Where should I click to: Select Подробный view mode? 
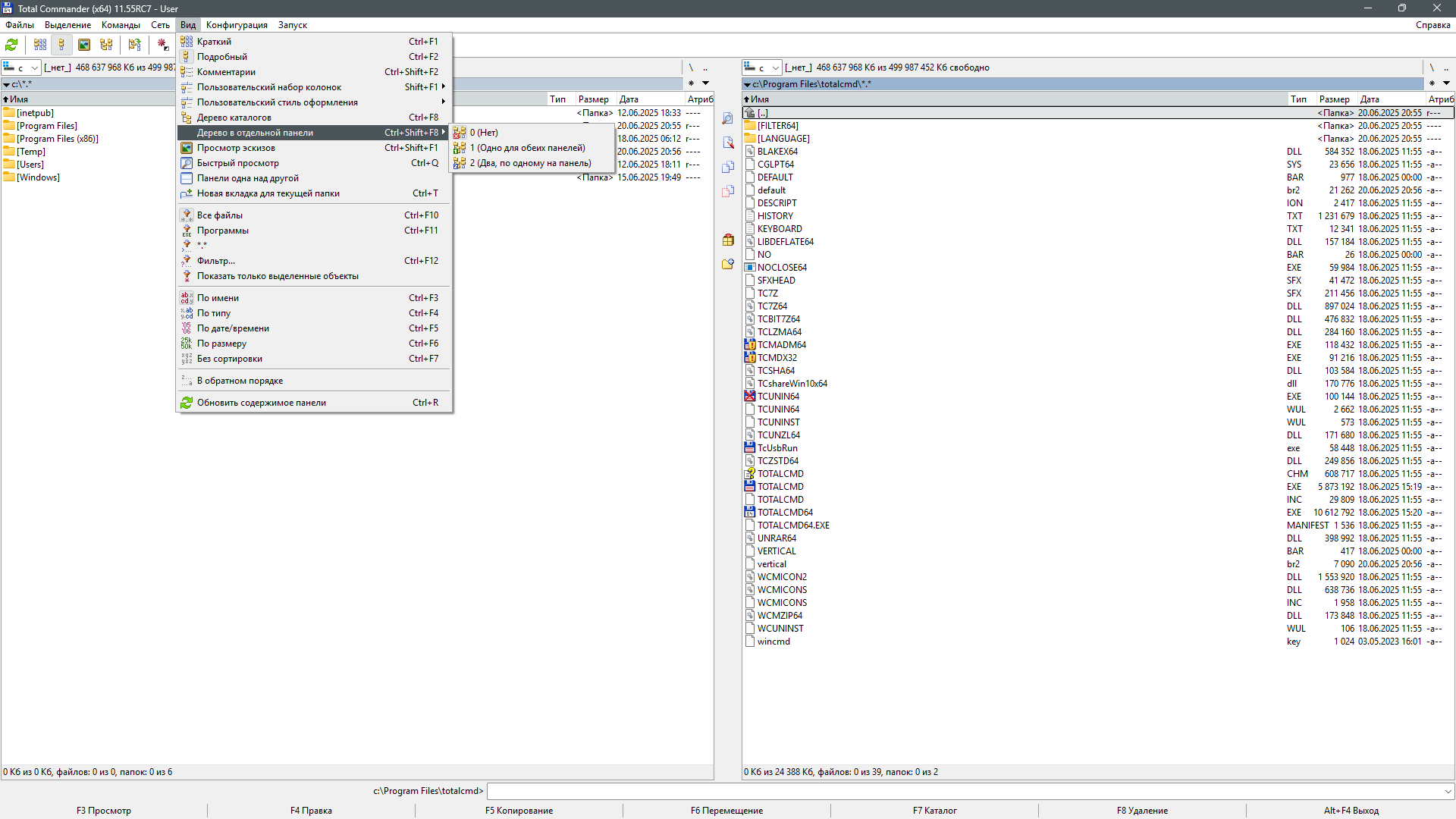[x=315, y=57]
